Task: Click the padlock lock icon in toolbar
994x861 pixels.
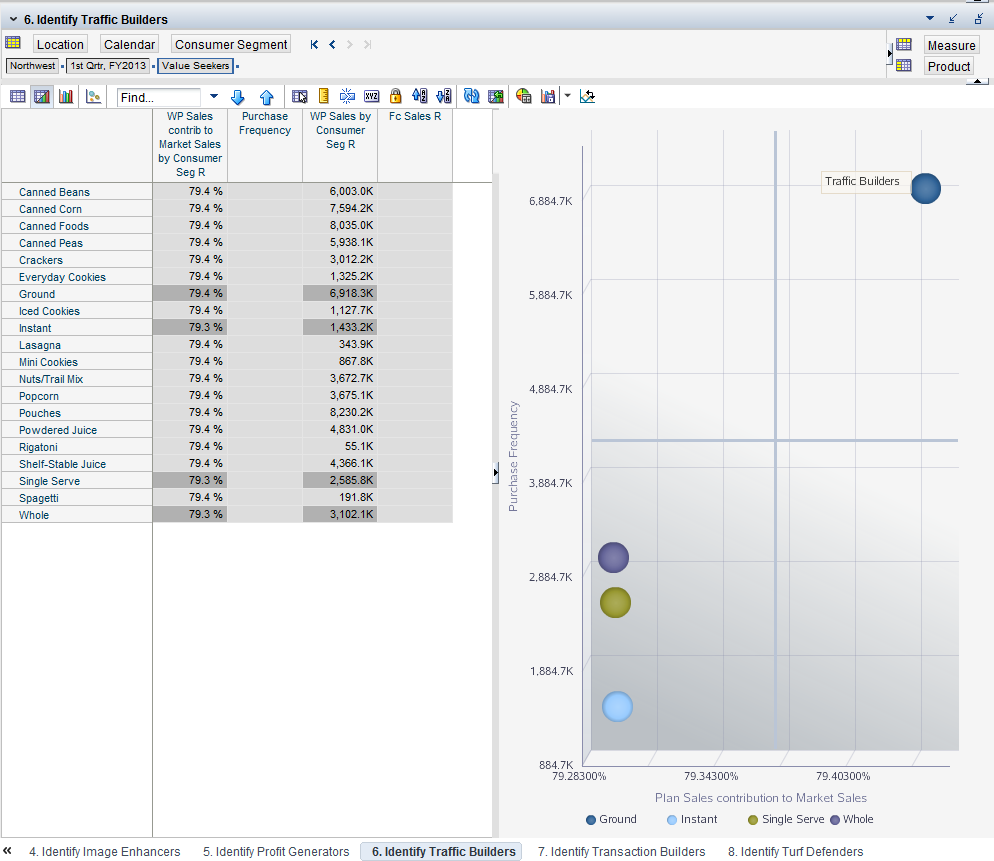Action: 395,97
